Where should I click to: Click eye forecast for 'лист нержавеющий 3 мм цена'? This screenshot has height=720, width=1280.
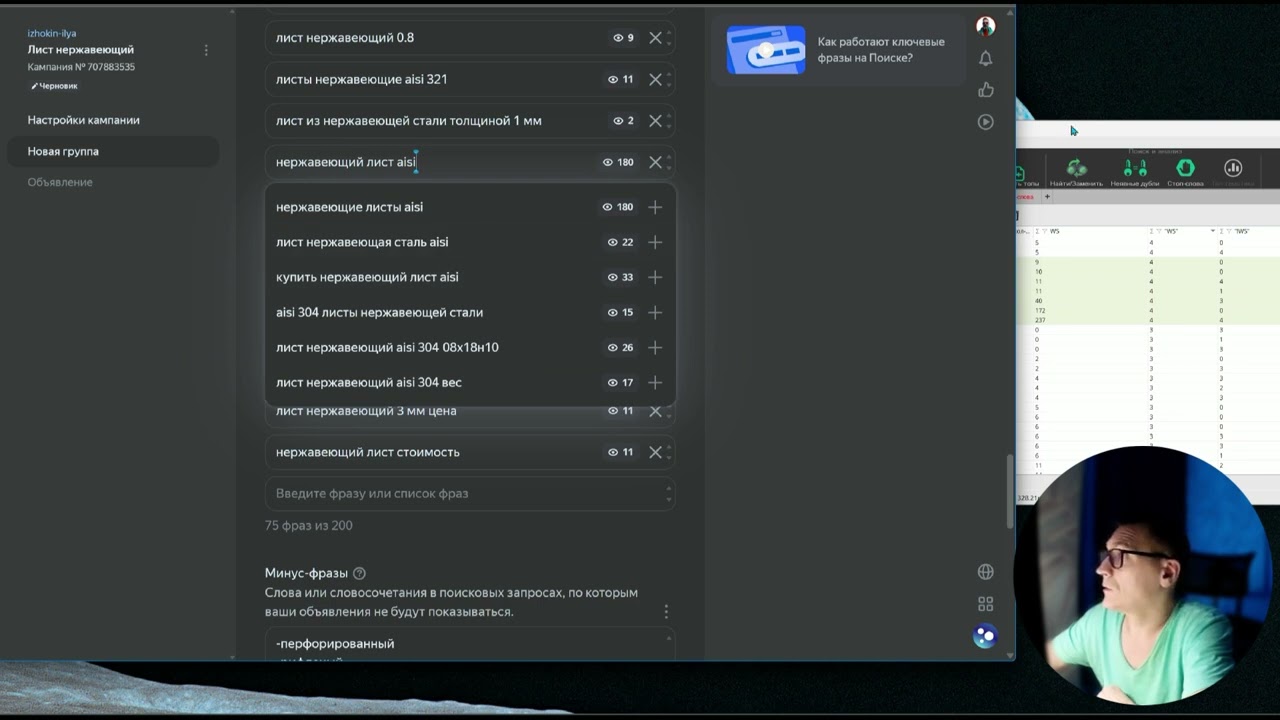tap(620, 411)
